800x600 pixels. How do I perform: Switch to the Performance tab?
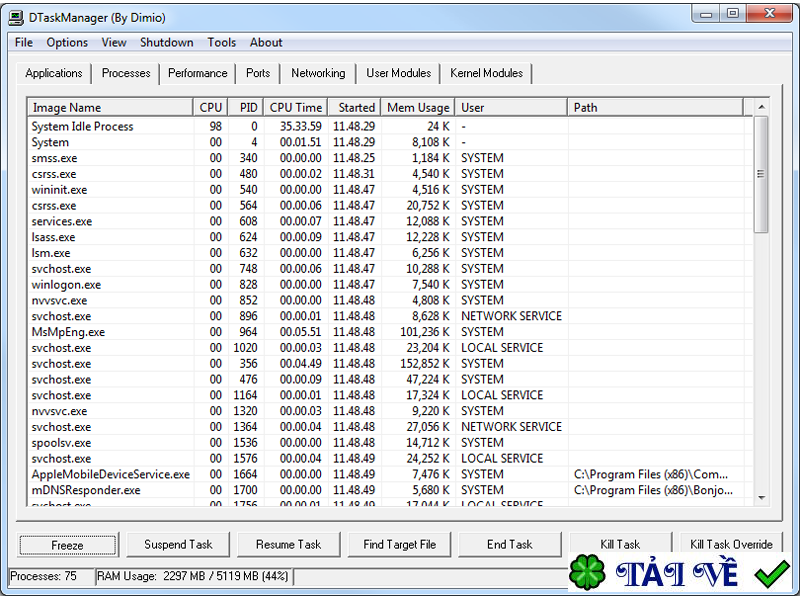197,73
